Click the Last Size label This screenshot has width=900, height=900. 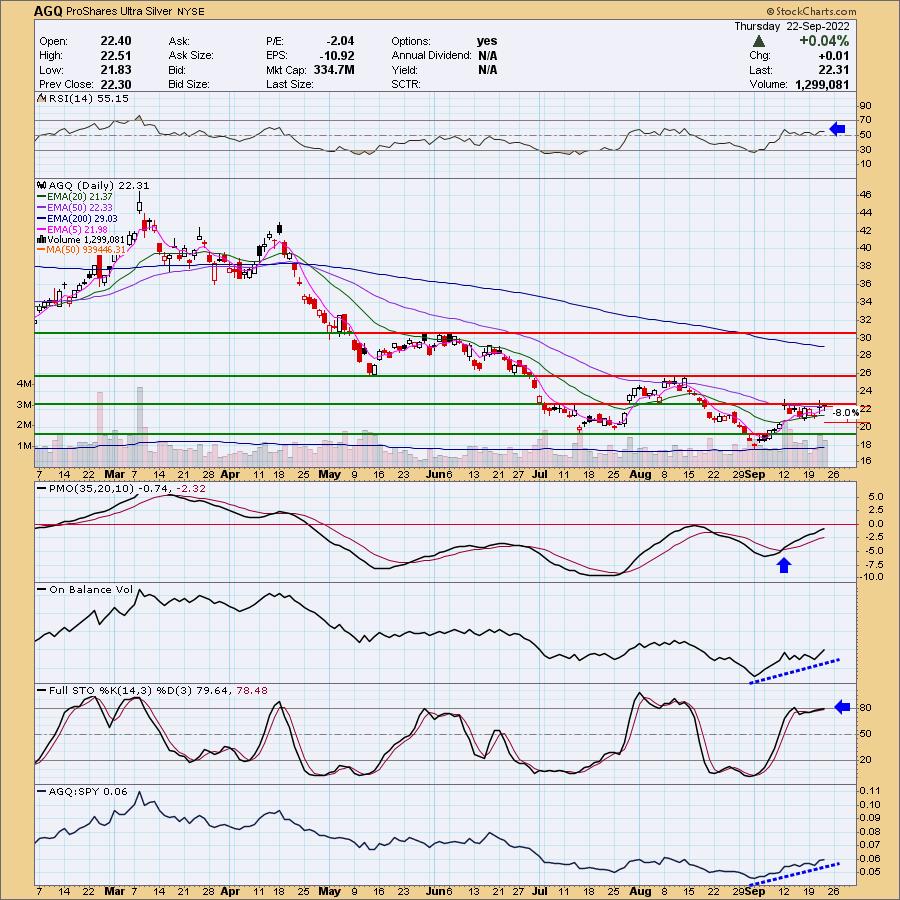click(289, 84)
